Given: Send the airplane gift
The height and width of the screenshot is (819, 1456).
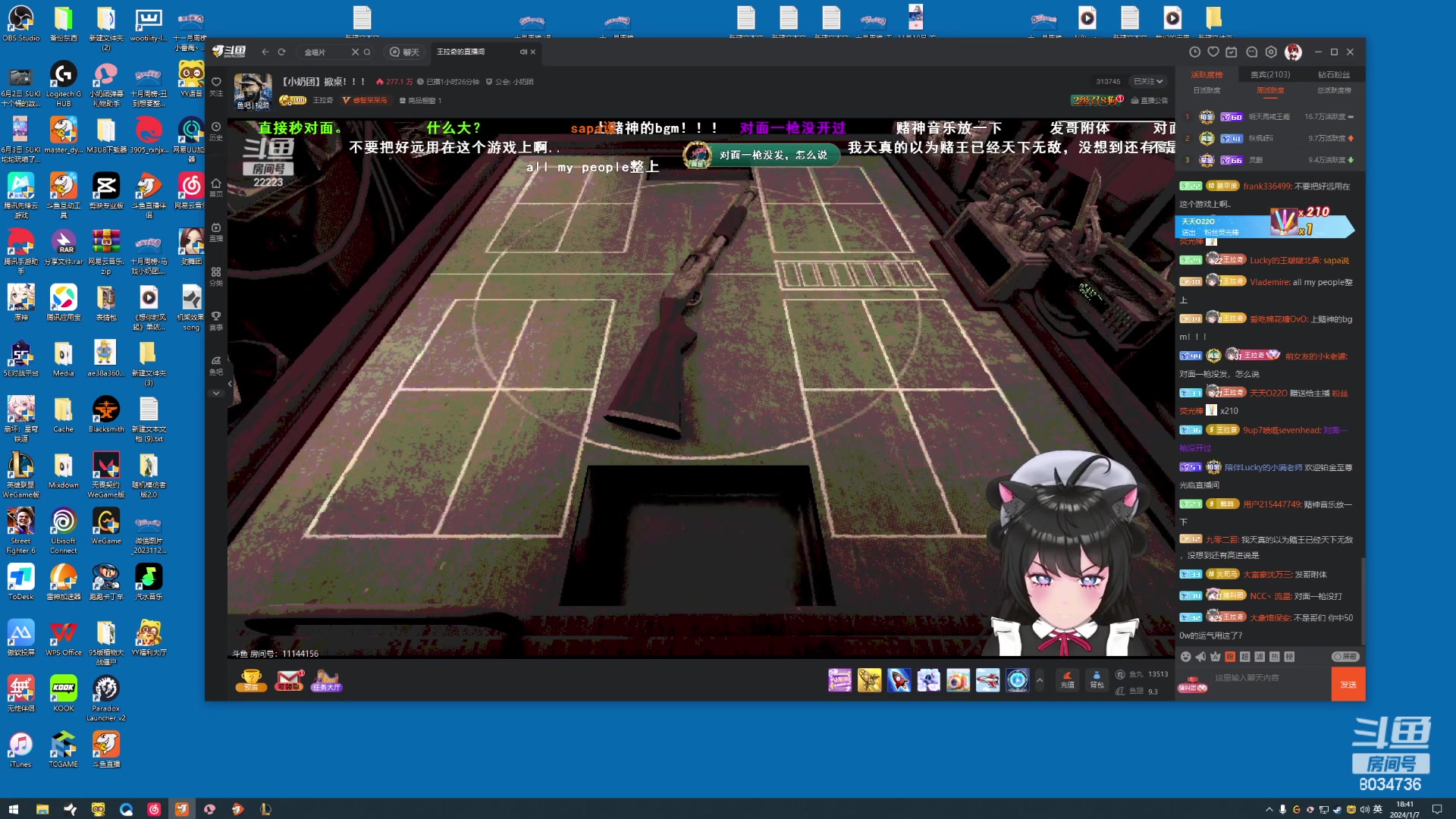Looking at the screenshot, I should (987, 680).
